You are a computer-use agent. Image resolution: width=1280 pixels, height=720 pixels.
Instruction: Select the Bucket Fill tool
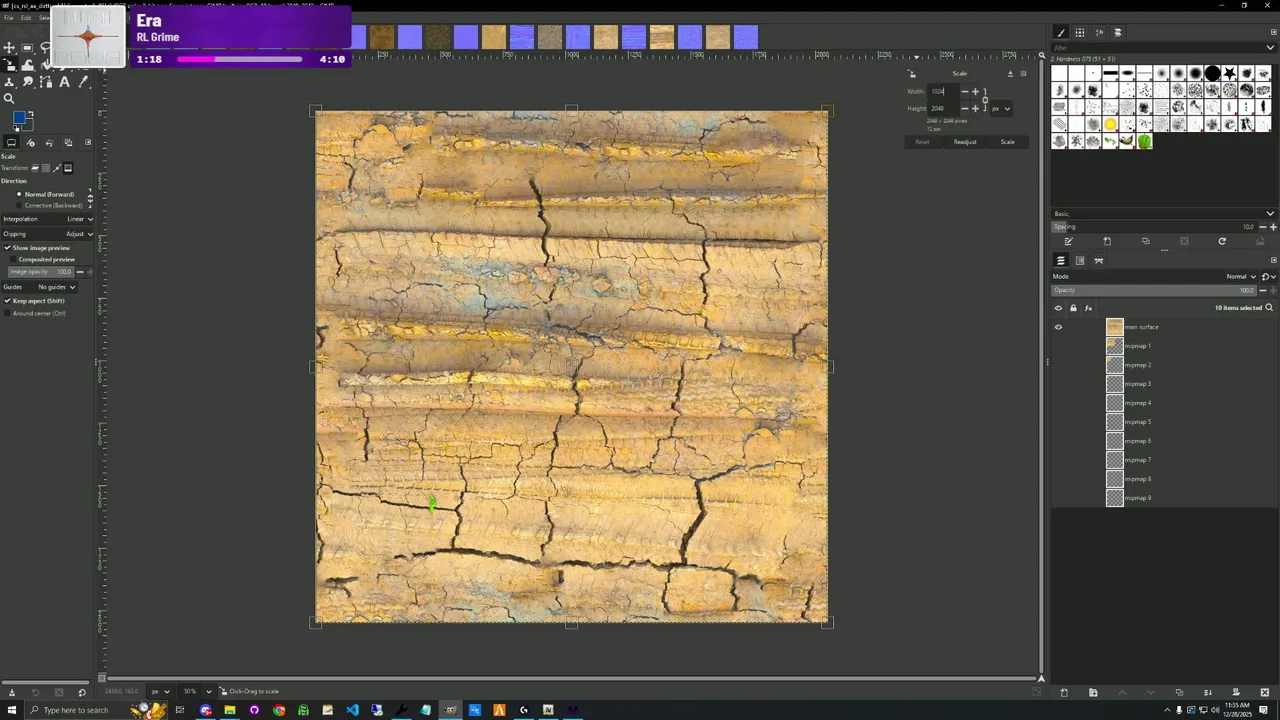tap(46, 64)
